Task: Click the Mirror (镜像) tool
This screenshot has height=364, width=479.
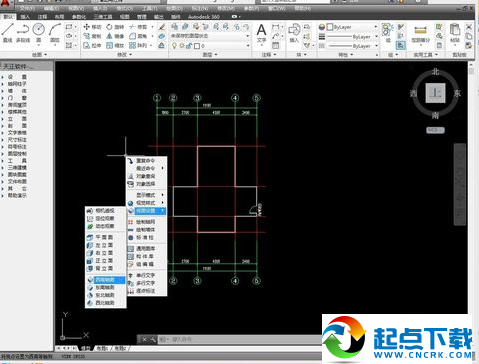Action: tap(115, 36)
